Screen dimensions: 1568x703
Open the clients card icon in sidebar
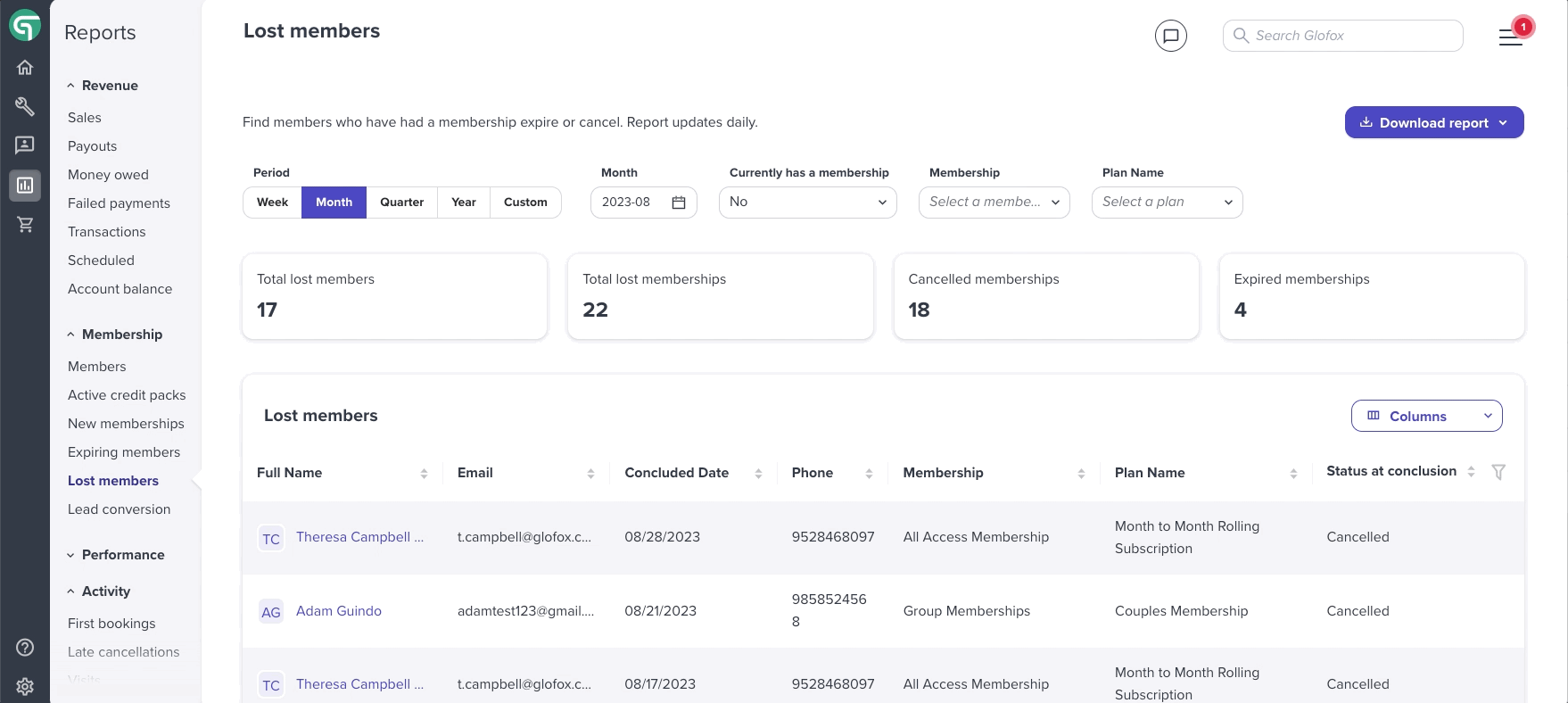pos(25,145)
